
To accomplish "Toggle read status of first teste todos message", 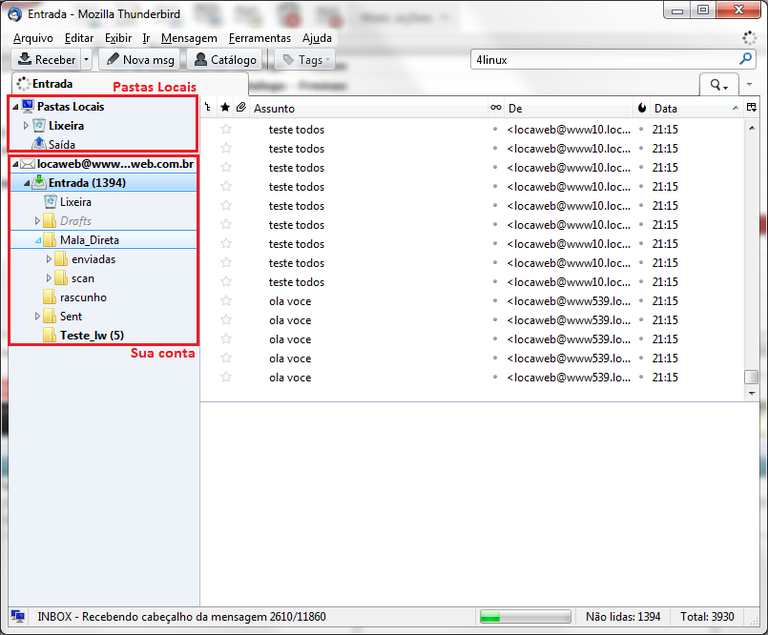I will [495, 129].
